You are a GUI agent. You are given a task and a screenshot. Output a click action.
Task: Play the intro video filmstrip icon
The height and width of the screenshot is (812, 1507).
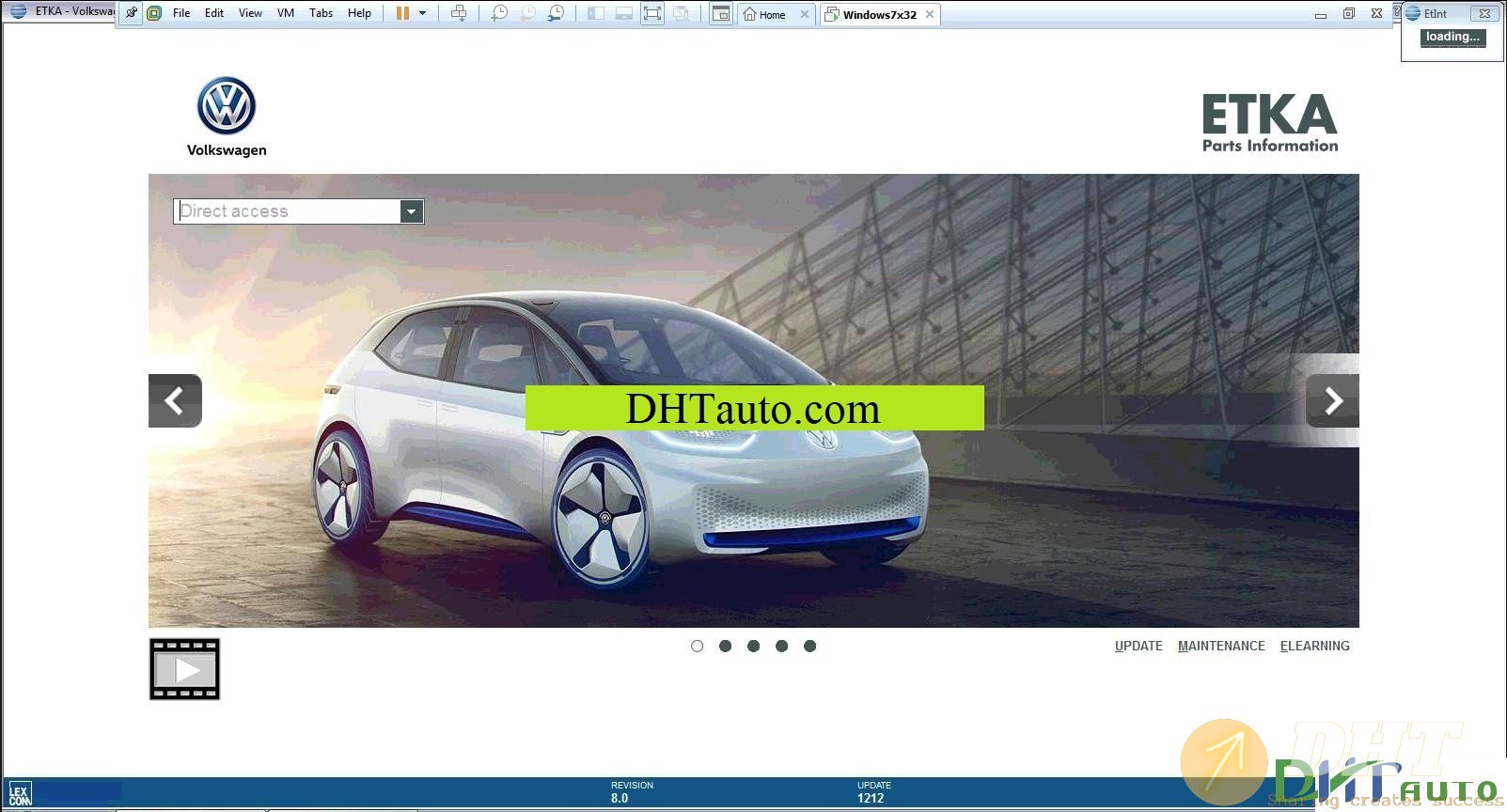[x=184, y=669]
